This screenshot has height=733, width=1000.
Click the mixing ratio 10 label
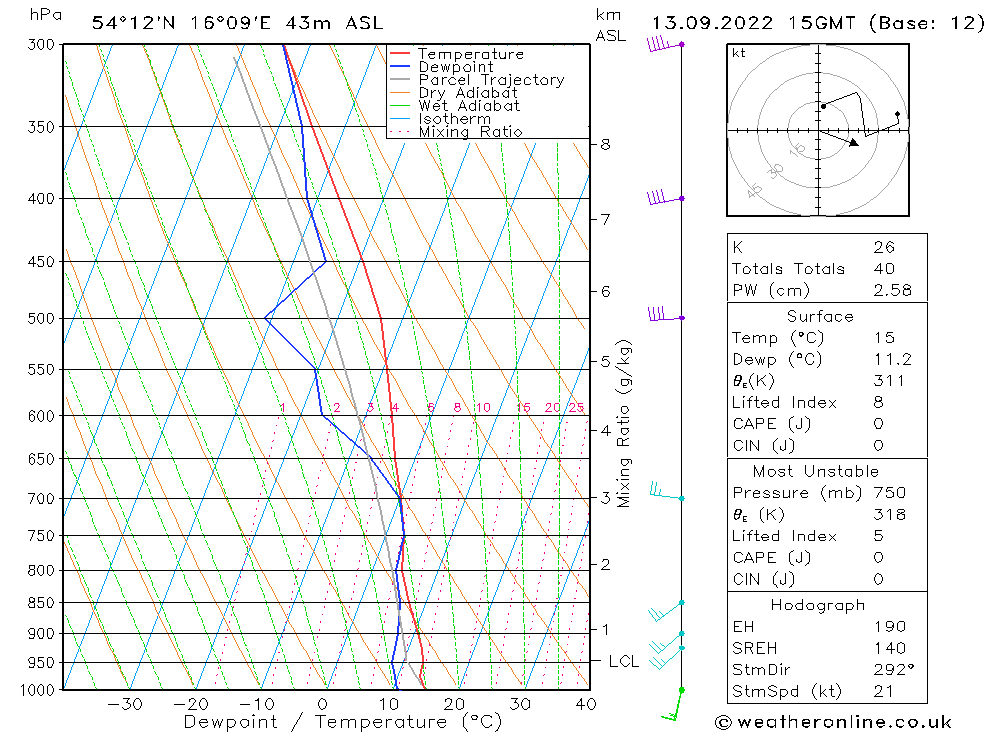483,407
